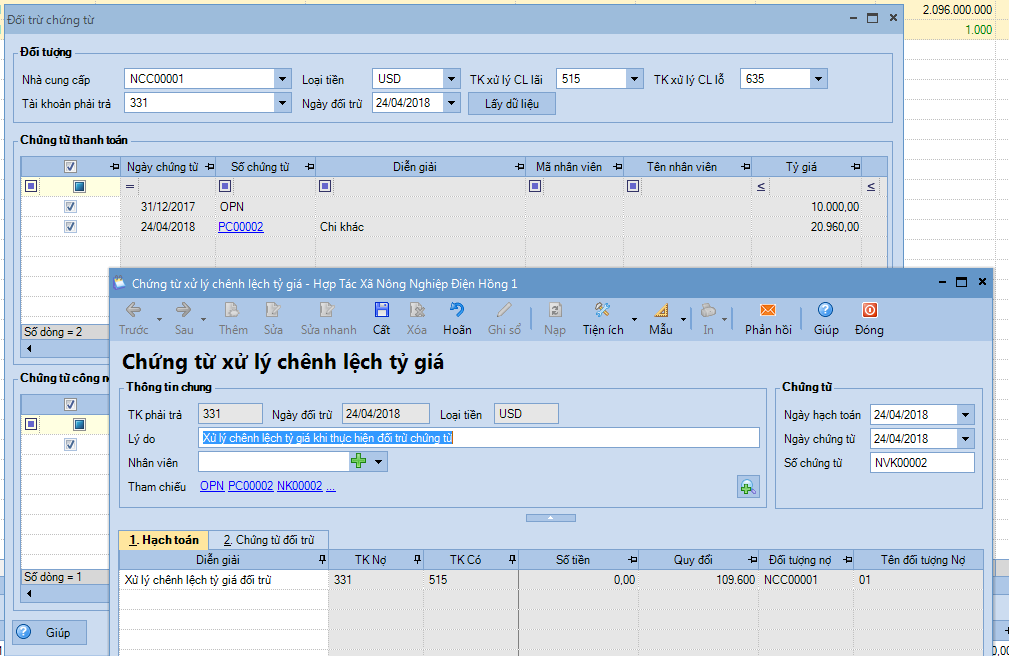
Task: Undo changes with Hoãn
Action: click(x=457, y=318)
